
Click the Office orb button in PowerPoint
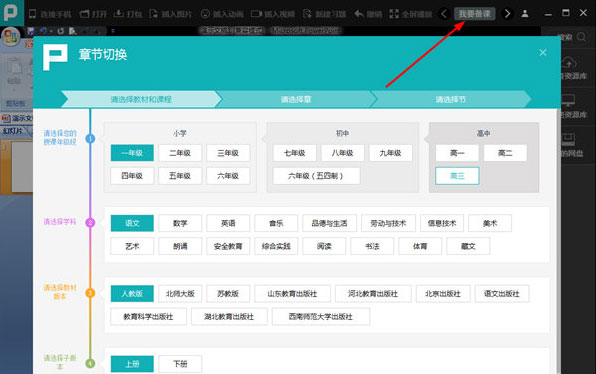point(11,37)
